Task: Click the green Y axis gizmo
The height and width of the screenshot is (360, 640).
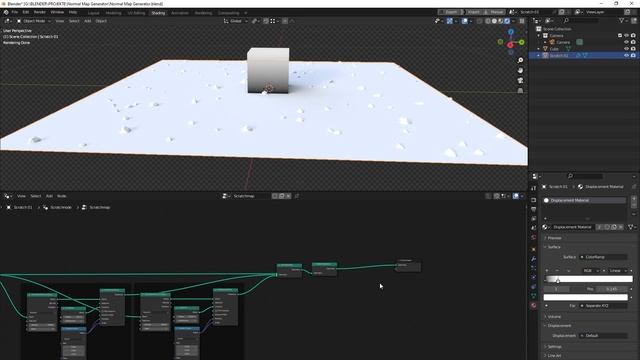Action: coord(522,42)
